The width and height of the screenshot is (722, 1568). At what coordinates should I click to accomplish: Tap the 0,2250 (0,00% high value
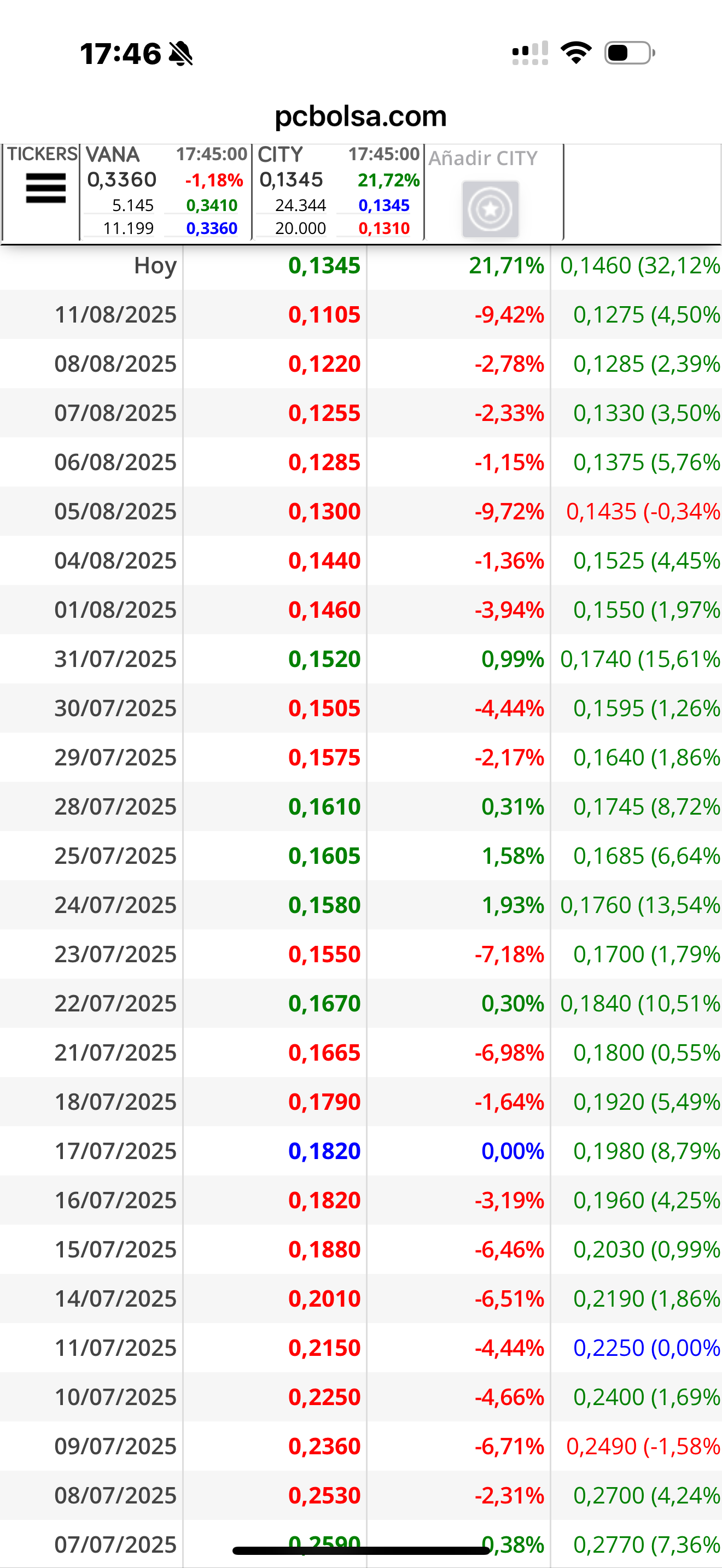(647, 1348)
